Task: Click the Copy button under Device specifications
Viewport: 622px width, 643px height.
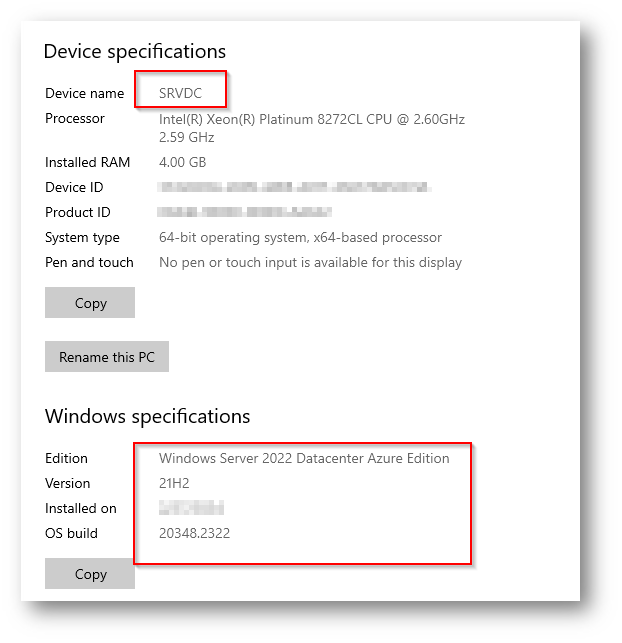Action: coord(90,303)
